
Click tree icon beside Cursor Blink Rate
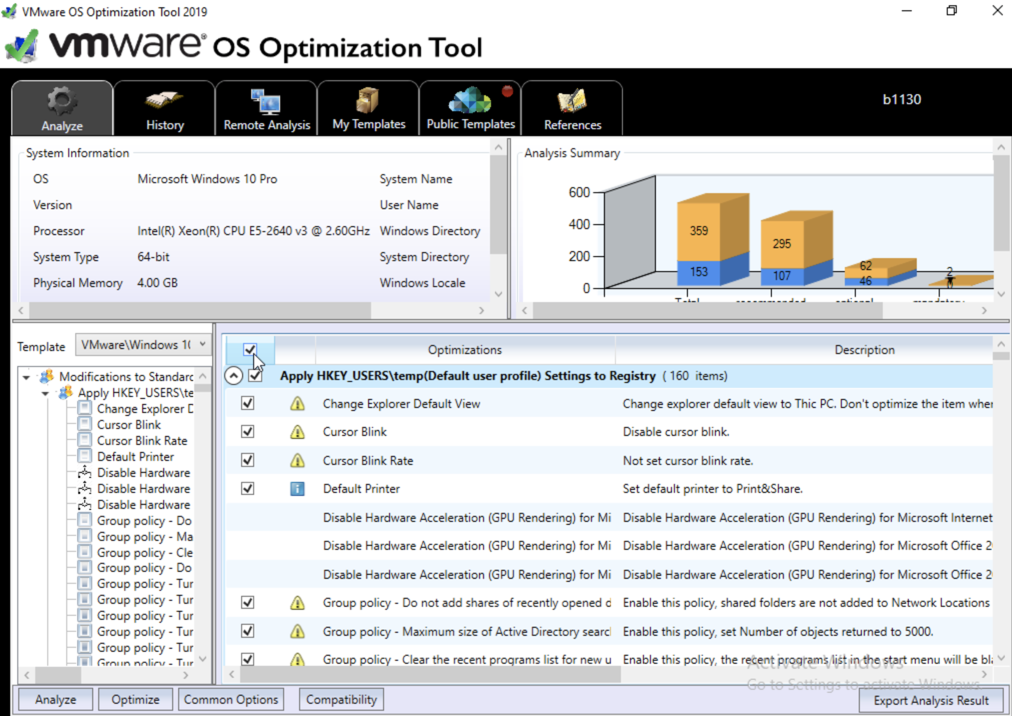(85, 440)
